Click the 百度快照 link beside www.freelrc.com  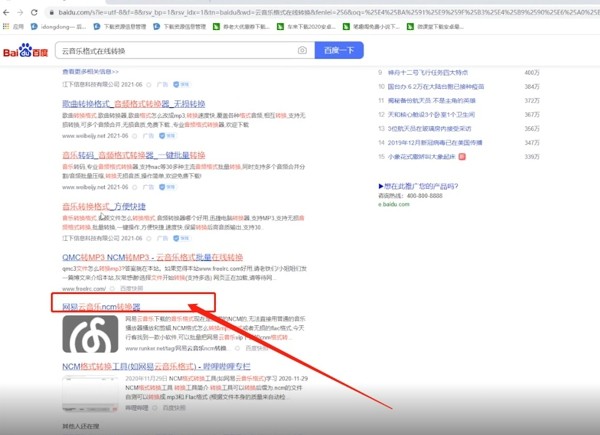(132, 288)
